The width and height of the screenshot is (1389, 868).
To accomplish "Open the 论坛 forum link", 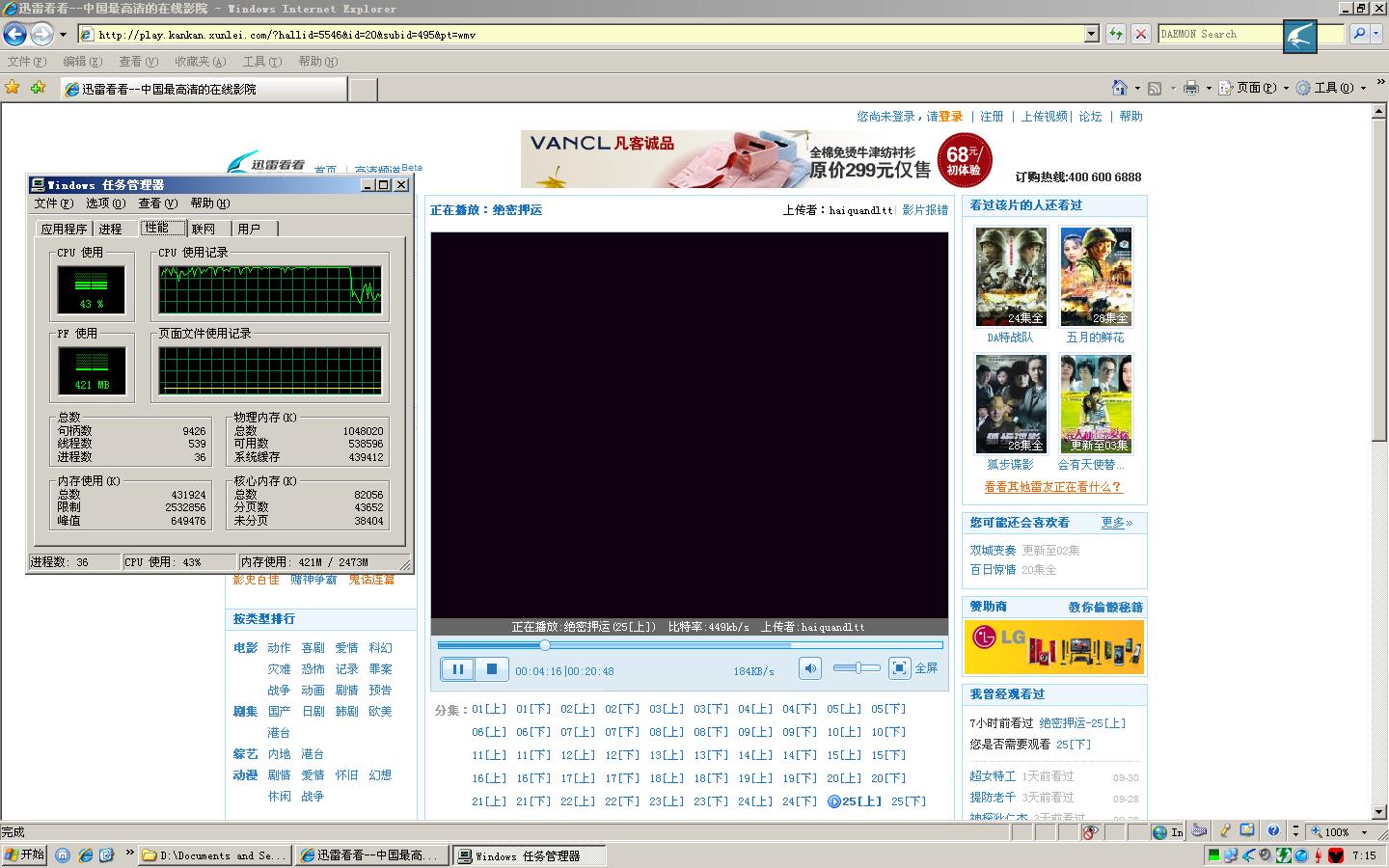I will 1090,117.
